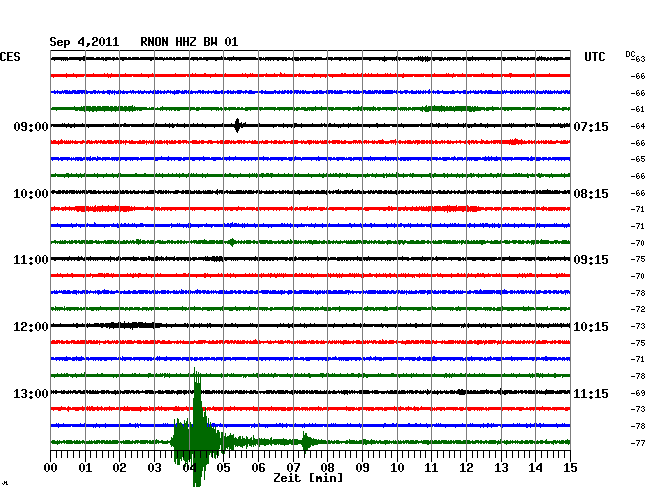Screen dimensions: 650x494
Task: Click minute tick label "10"
Action: coord(397,468)
